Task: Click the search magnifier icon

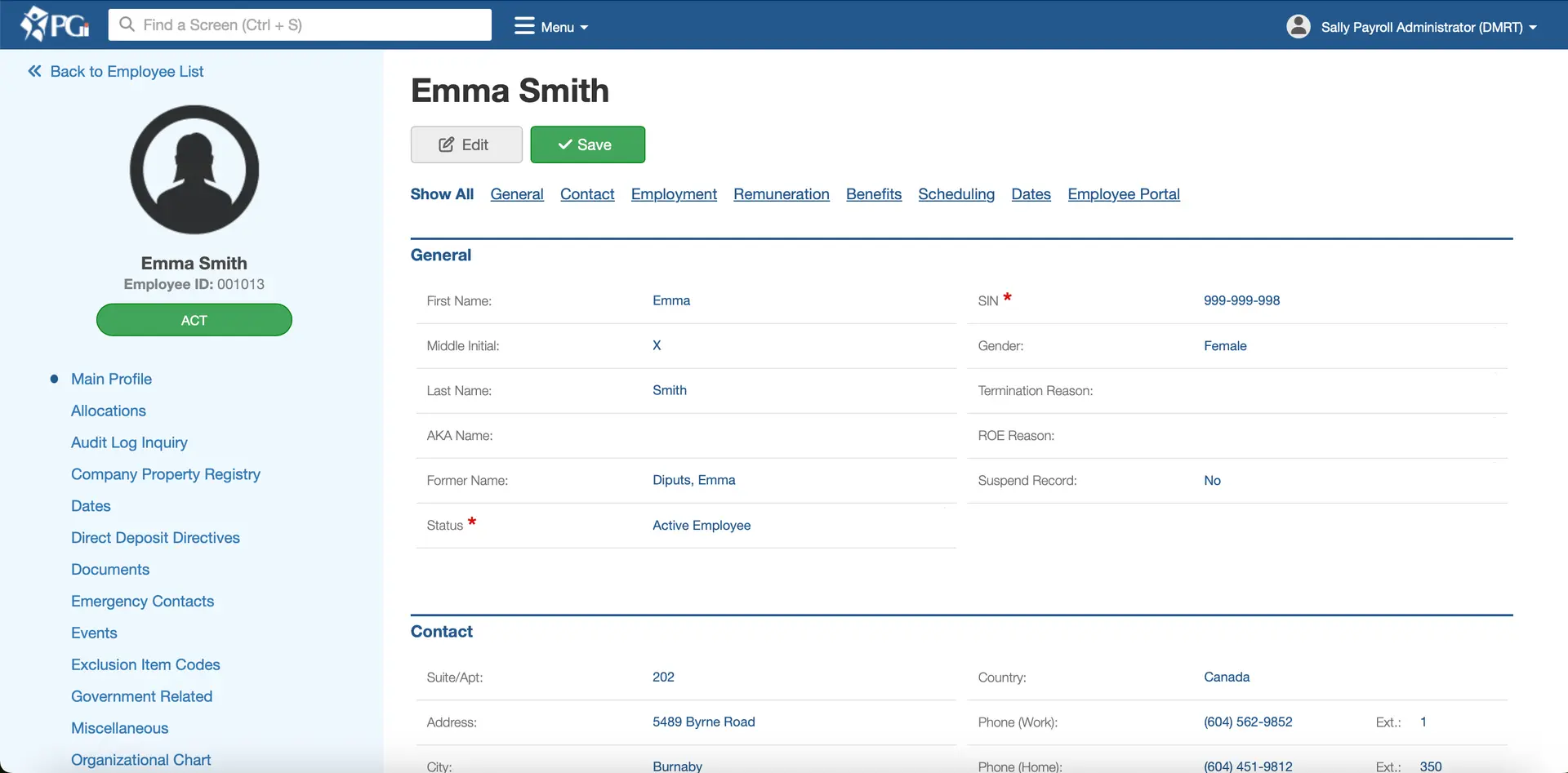Action: tap(127, 24)
